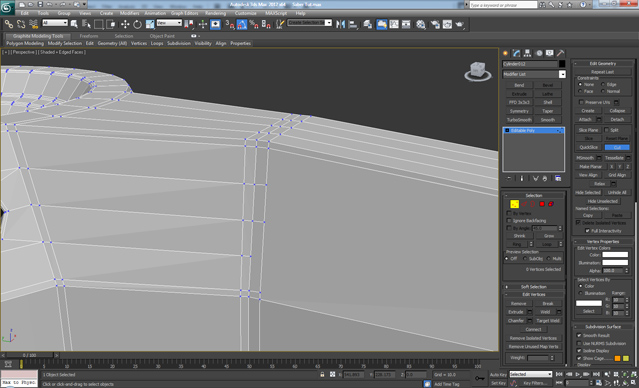Select the Select and Rotate tool
Image resolution: width=639 pixels, height=388 pixels.
click(x=137, y=24)
